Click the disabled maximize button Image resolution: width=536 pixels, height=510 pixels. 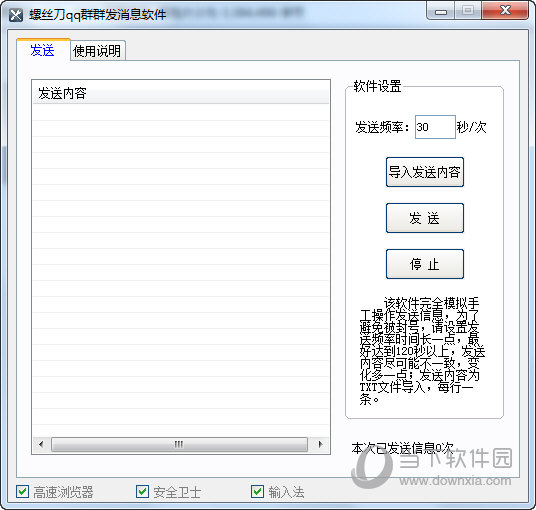pos(468,11)
